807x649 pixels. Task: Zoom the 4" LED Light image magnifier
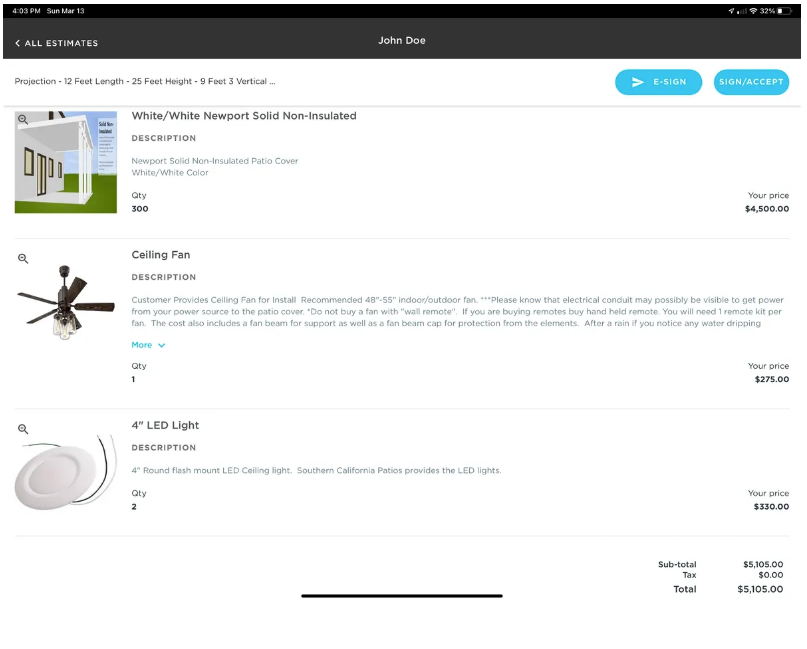pyautogui.click(x=23, y=429)
